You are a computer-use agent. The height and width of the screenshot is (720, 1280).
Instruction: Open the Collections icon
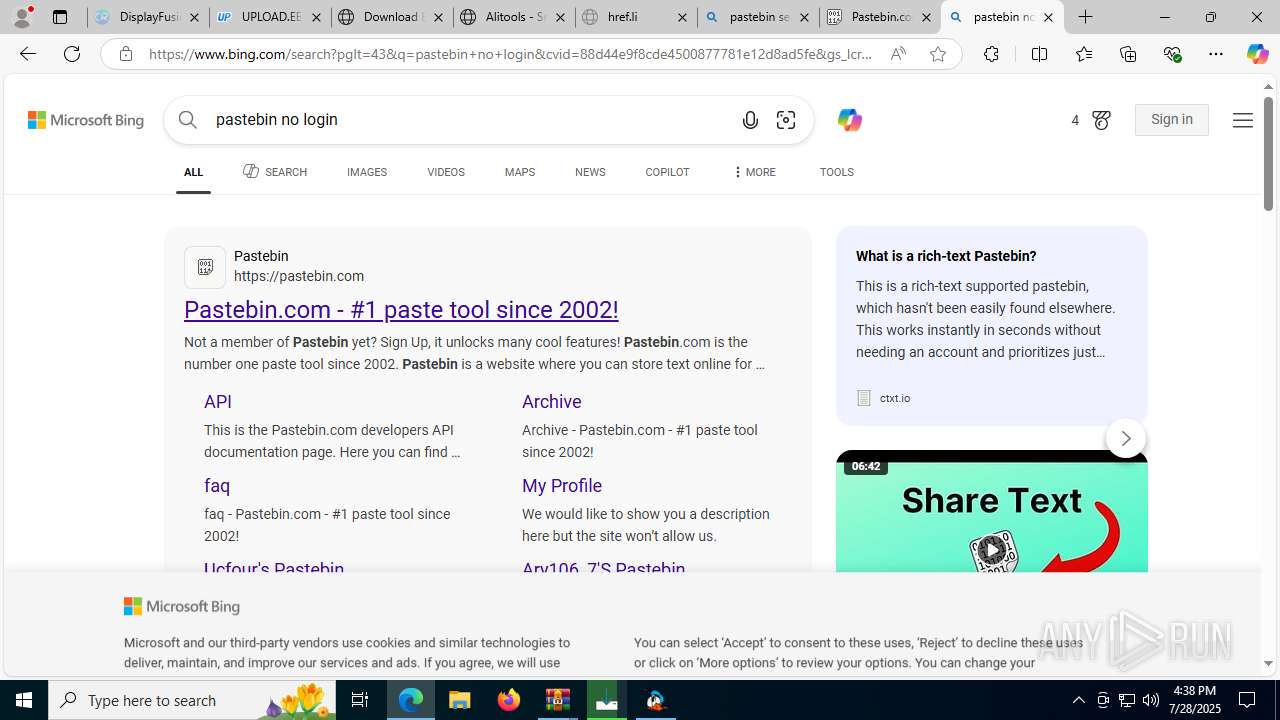(x=1128, y=54)
